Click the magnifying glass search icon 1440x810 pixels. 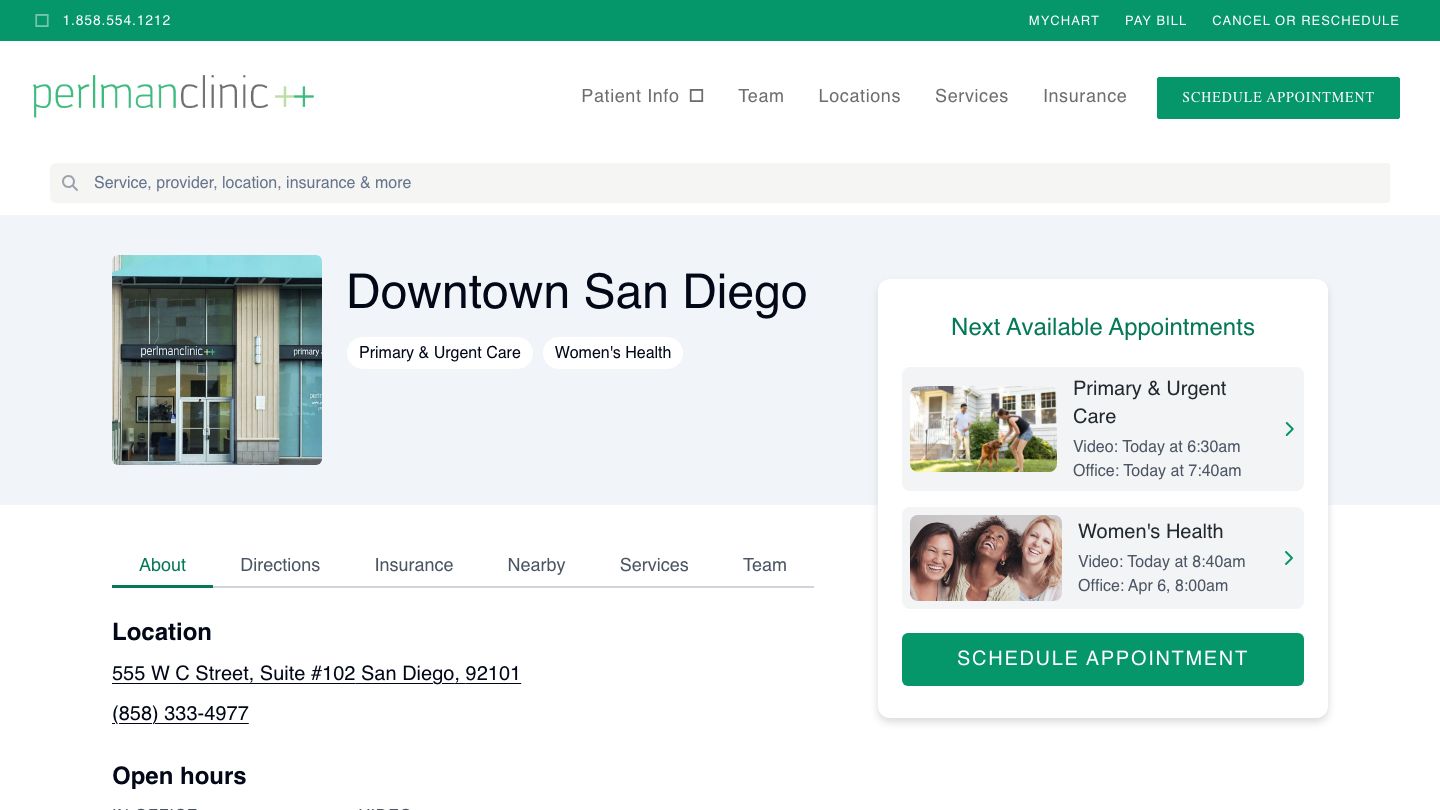tap(70, 183)
